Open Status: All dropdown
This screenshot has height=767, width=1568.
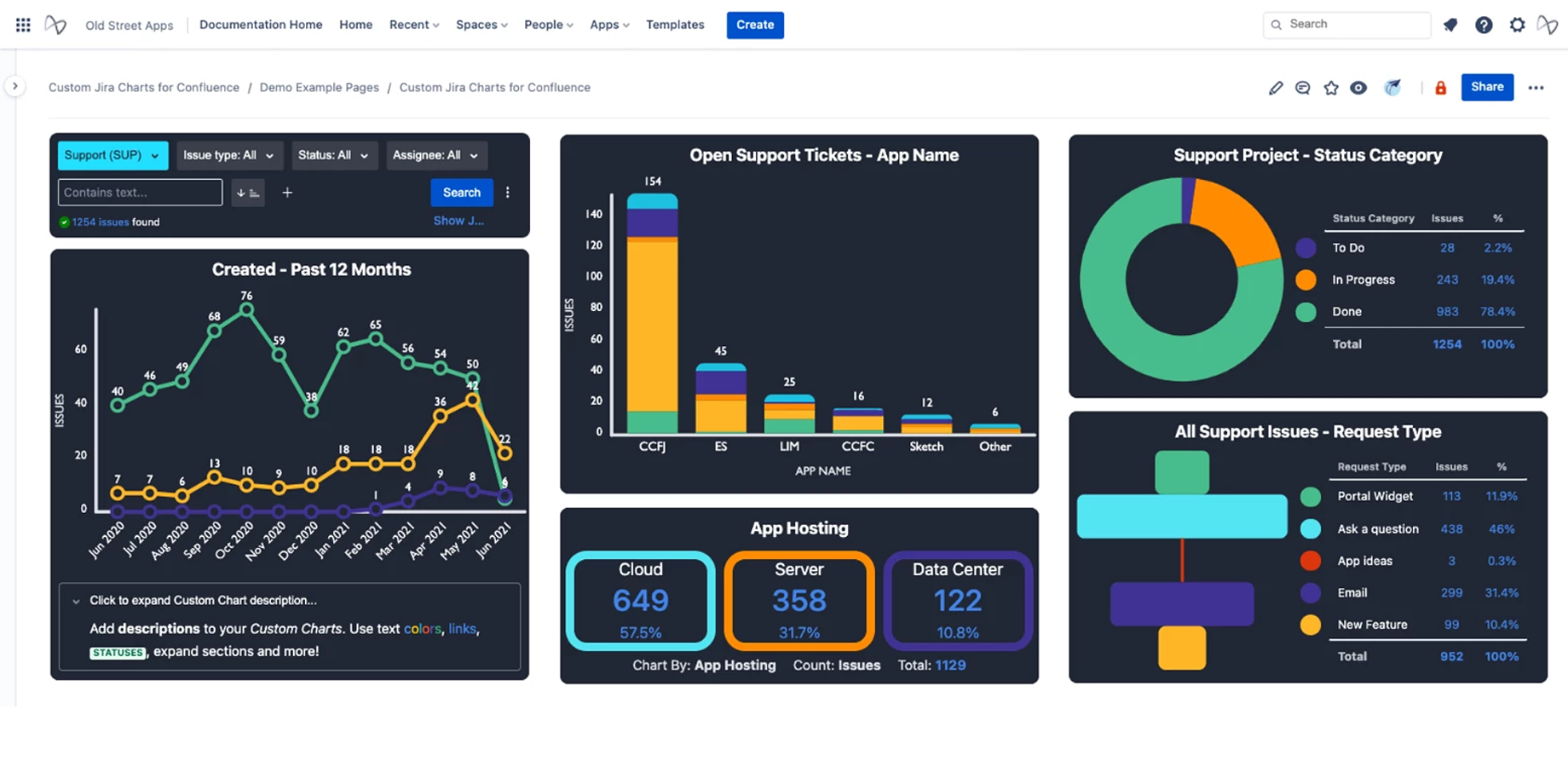pyautogui.click(x=333, y=155)
